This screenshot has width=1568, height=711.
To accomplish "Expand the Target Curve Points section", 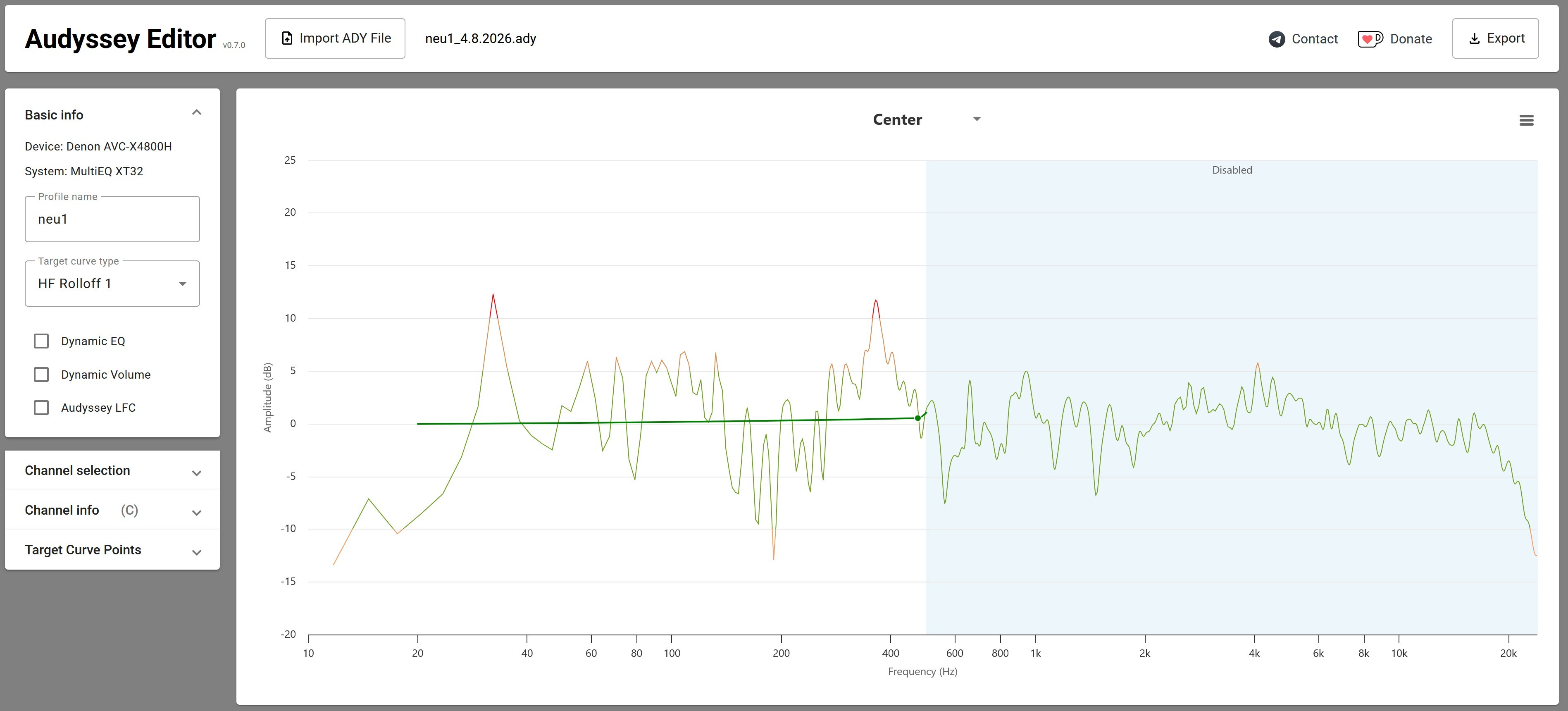I will point(112,550).
